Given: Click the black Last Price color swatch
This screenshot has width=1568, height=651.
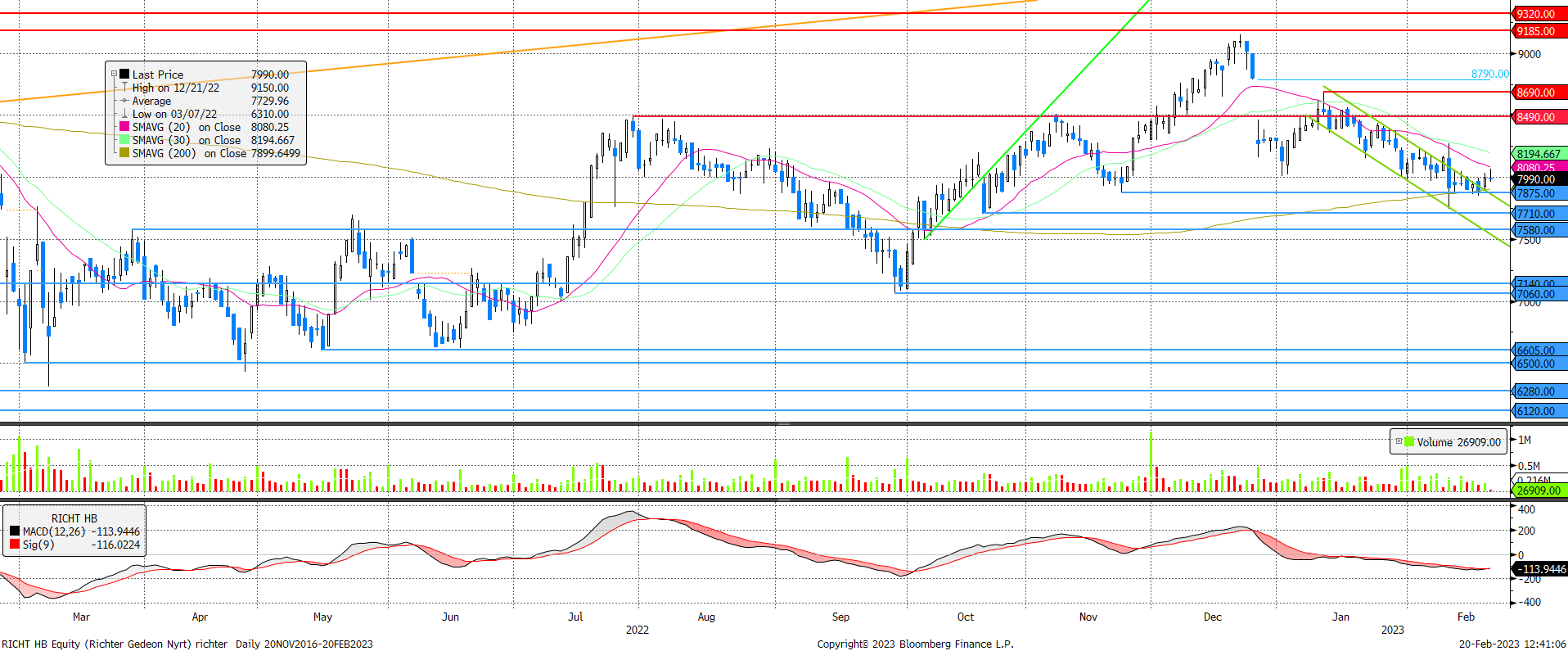Looking at the screenshot, I should coord(124,74).
